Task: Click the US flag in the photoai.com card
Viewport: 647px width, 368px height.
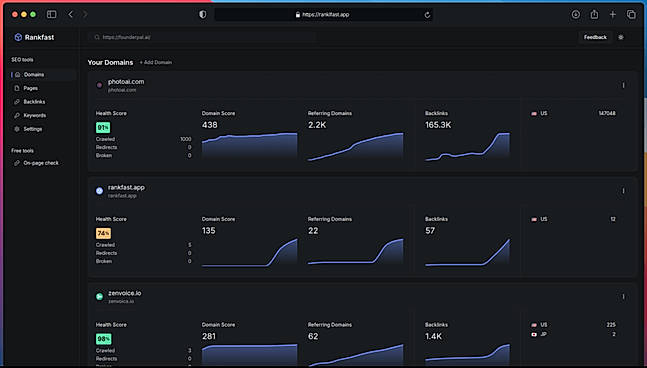Action: click(534, 113)
